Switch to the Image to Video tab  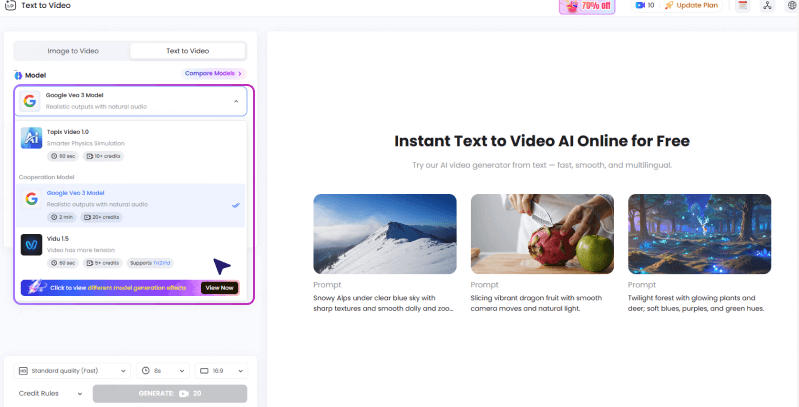75,51
